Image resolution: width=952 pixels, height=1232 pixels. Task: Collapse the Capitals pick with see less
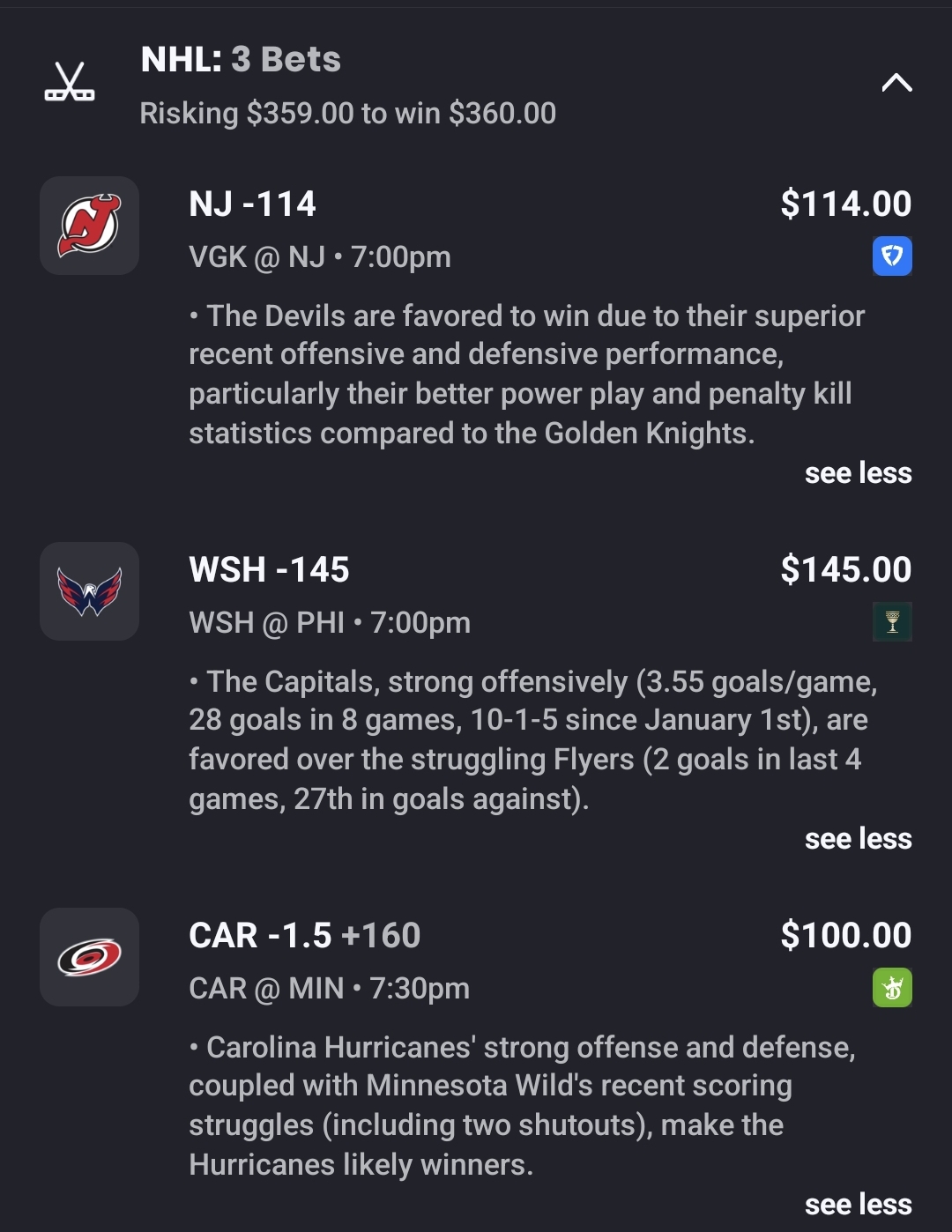[858, 839]
